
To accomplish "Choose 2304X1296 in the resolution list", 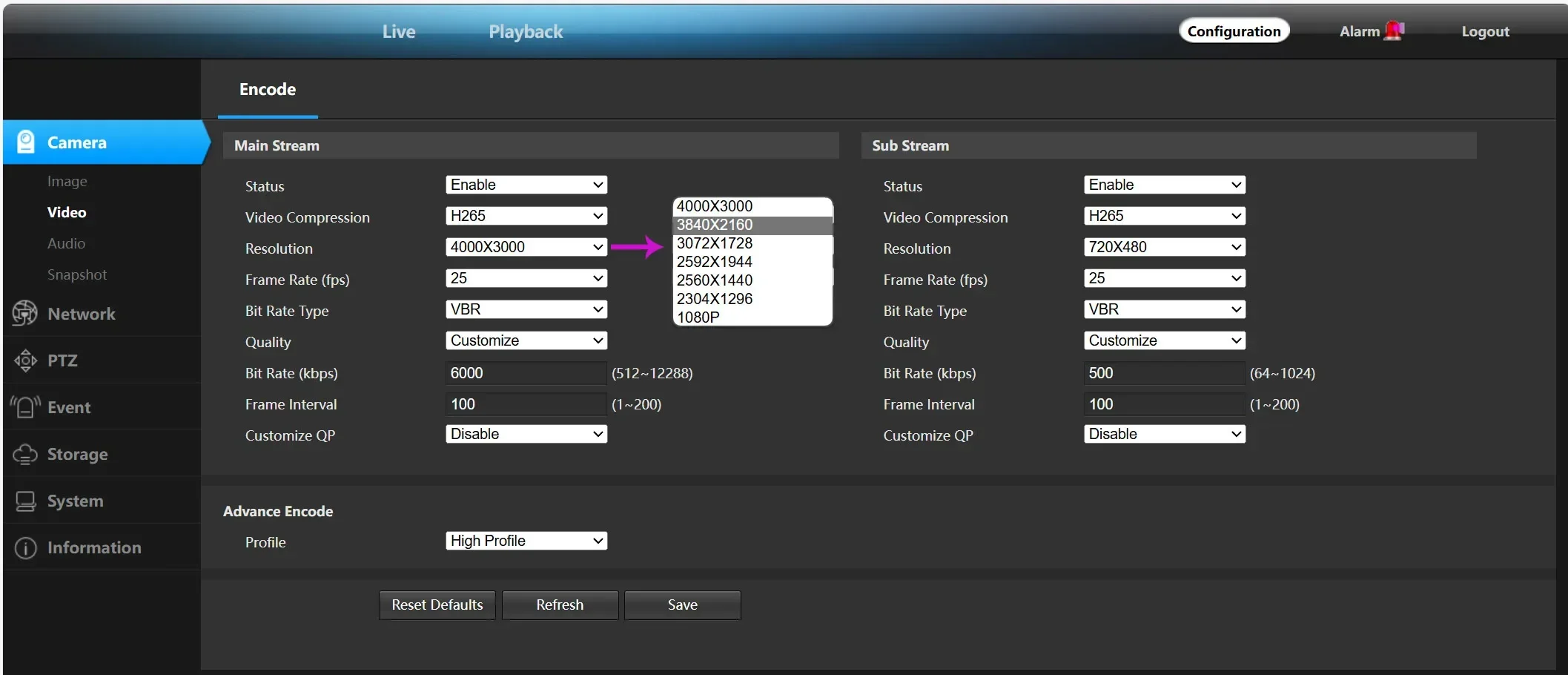I will [752, 299].
